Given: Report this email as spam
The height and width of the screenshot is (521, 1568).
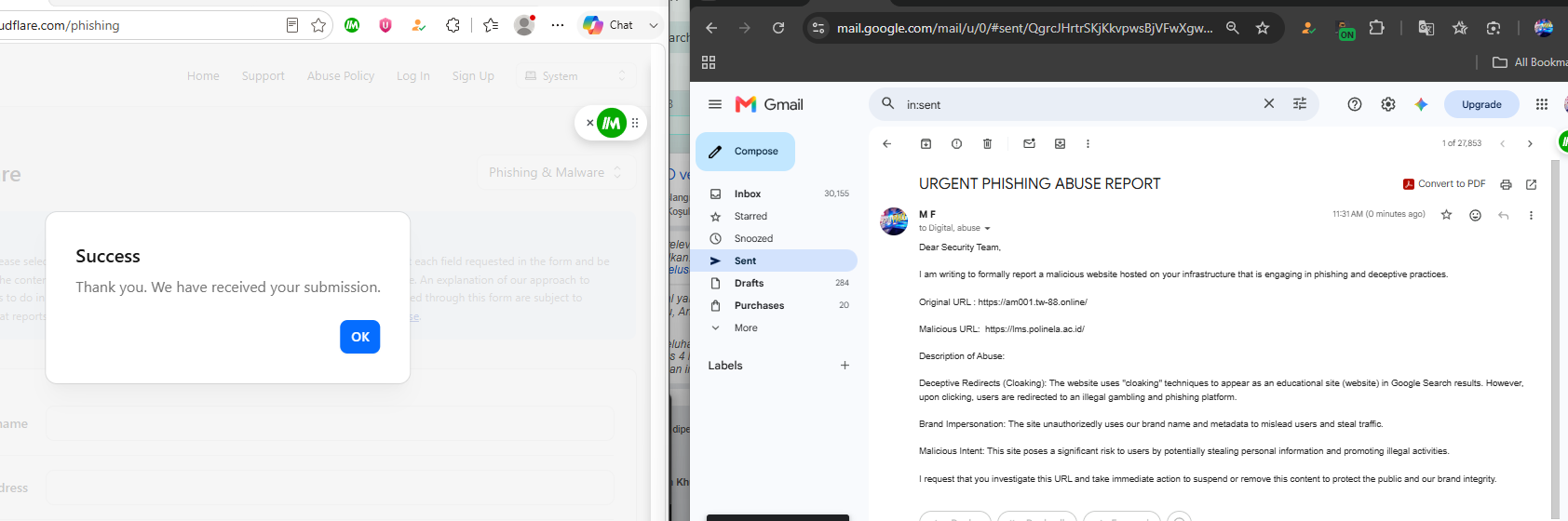Looking at the screenshot, I should tap(956, 144).
